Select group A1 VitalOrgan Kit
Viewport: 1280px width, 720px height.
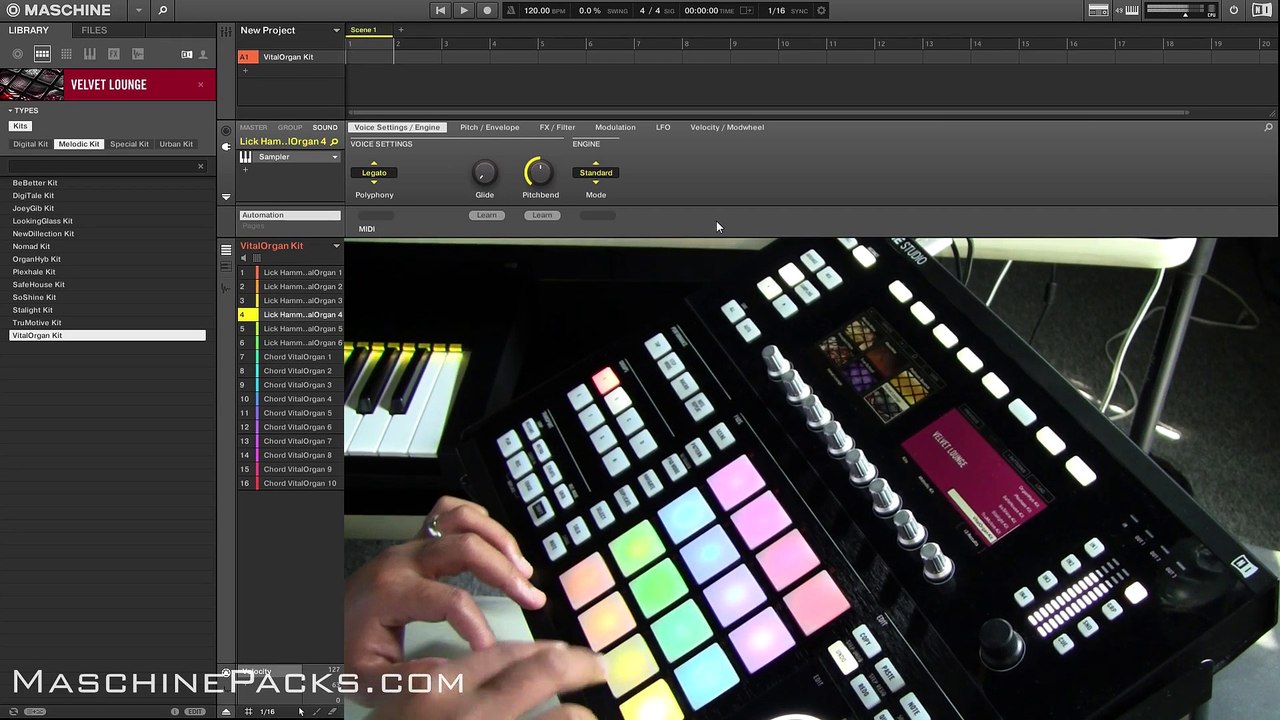click(290, 57)
